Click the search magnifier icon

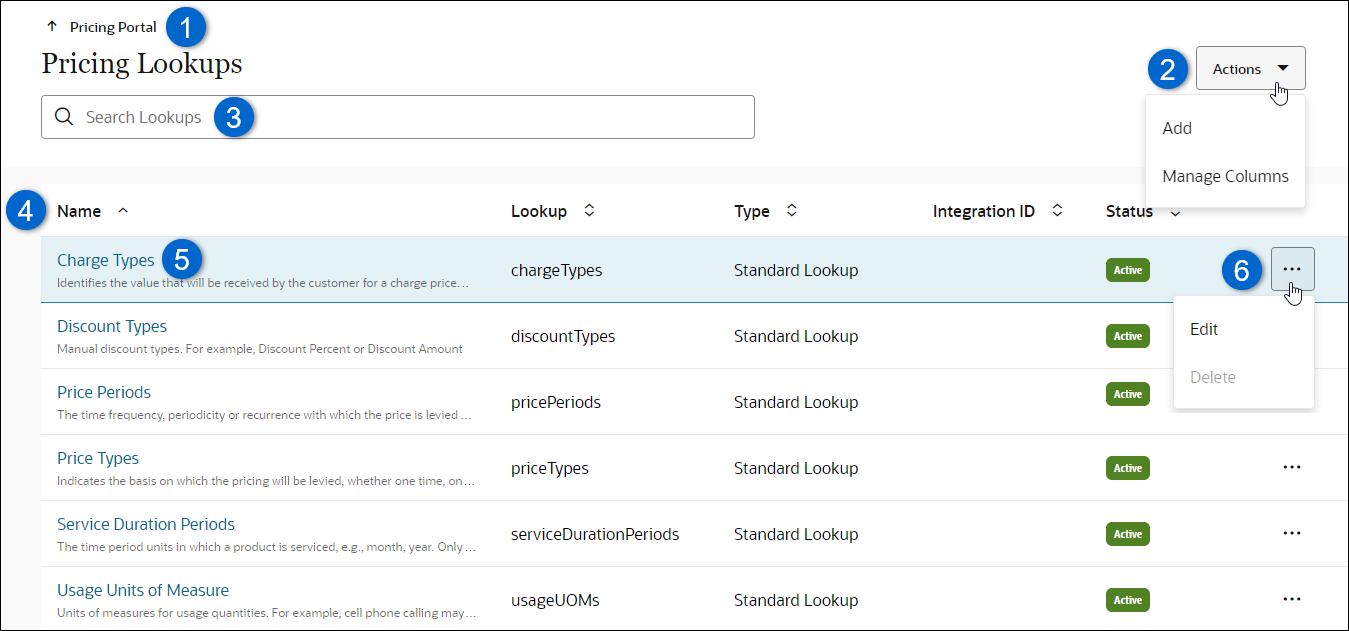[x=64, y=117]
